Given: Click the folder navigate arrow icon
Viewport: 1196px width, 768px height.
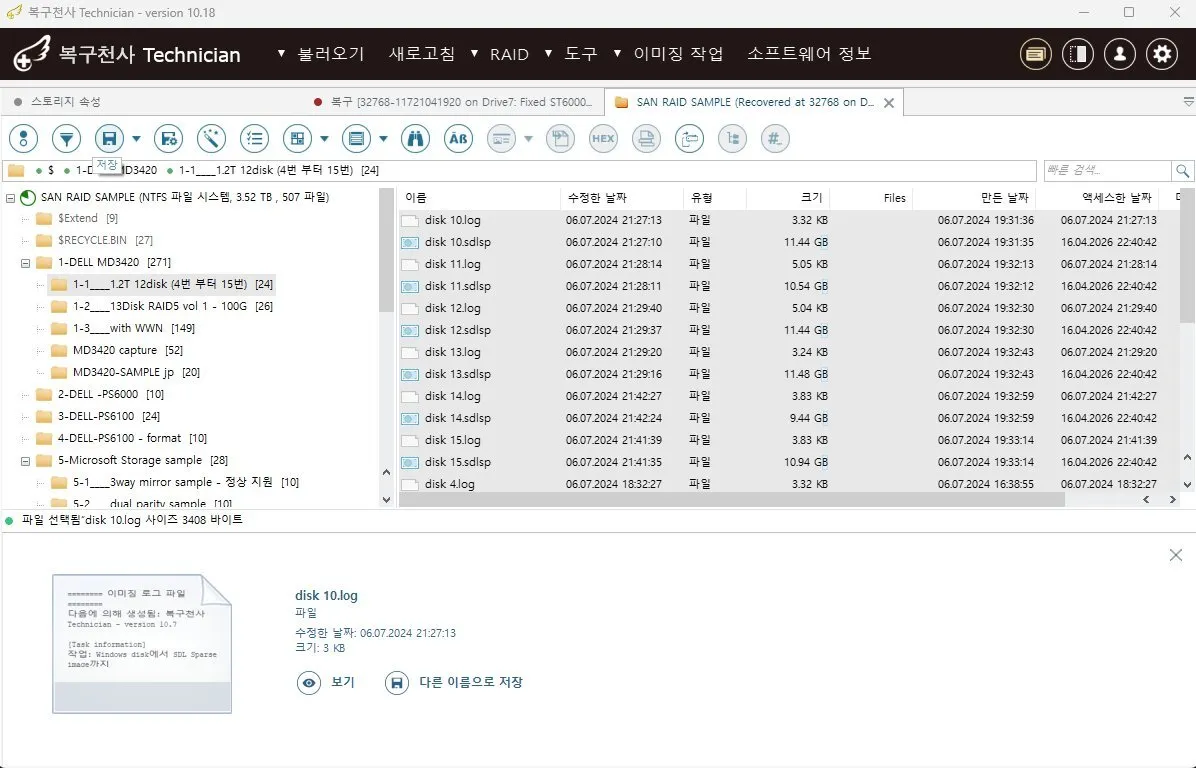Looking at the screenshot, I should [x=690, y=139].
